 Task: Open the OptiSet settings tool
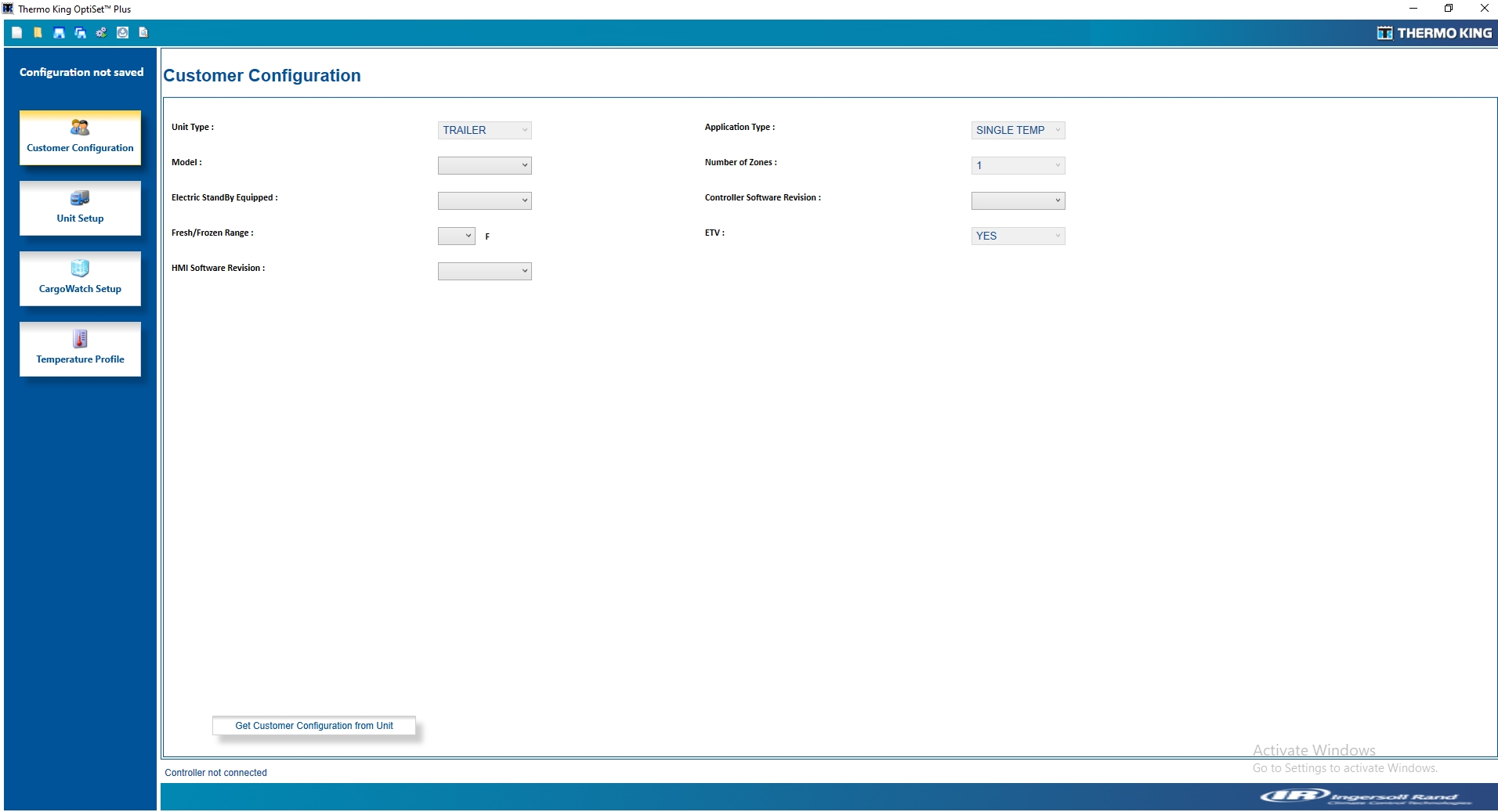(101, 33)
